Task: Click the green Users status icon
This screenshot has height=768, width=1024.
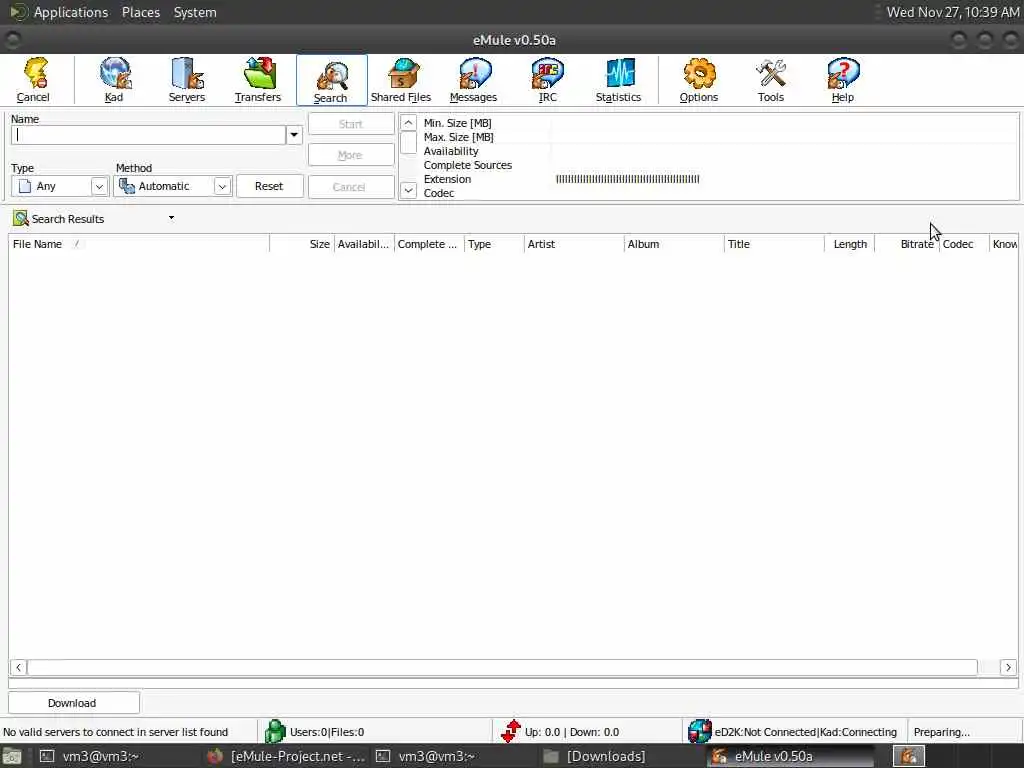Action: point(275,731)
